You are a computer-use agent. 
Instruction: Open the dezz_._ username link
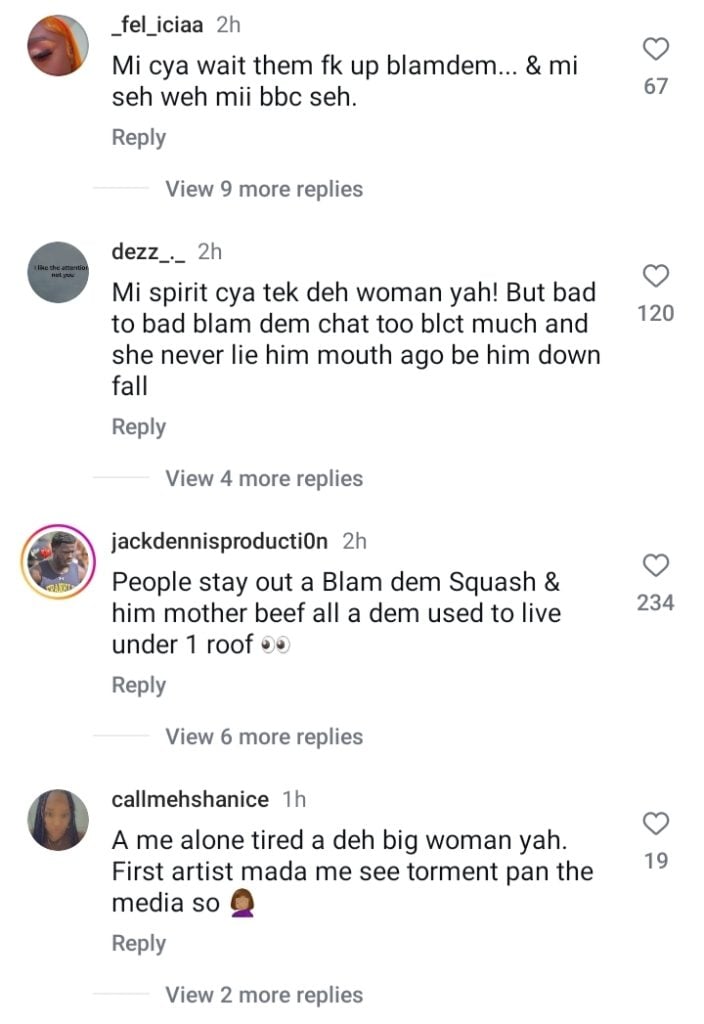148,251
